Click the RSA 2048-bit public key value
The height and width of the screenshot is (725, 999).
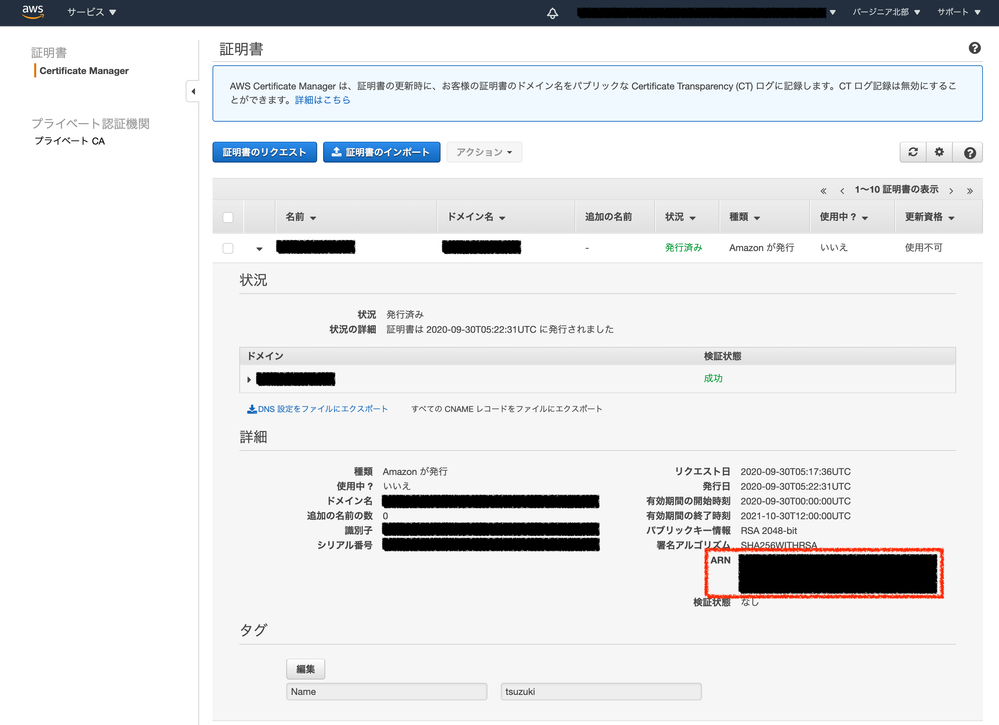[768, 531]
